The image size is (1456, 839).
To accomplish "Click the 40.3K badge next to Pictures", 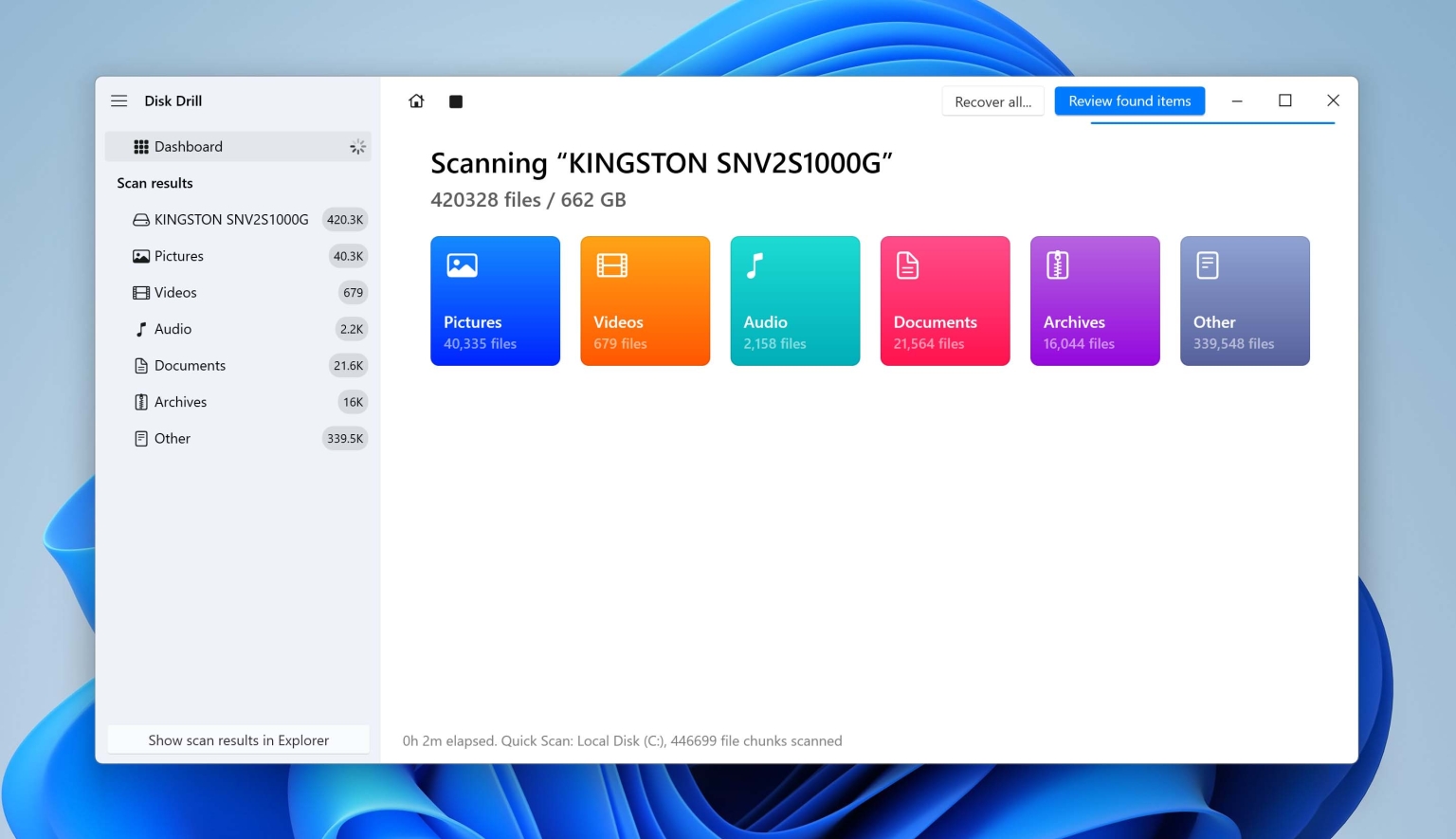I will tap(348, 256).
